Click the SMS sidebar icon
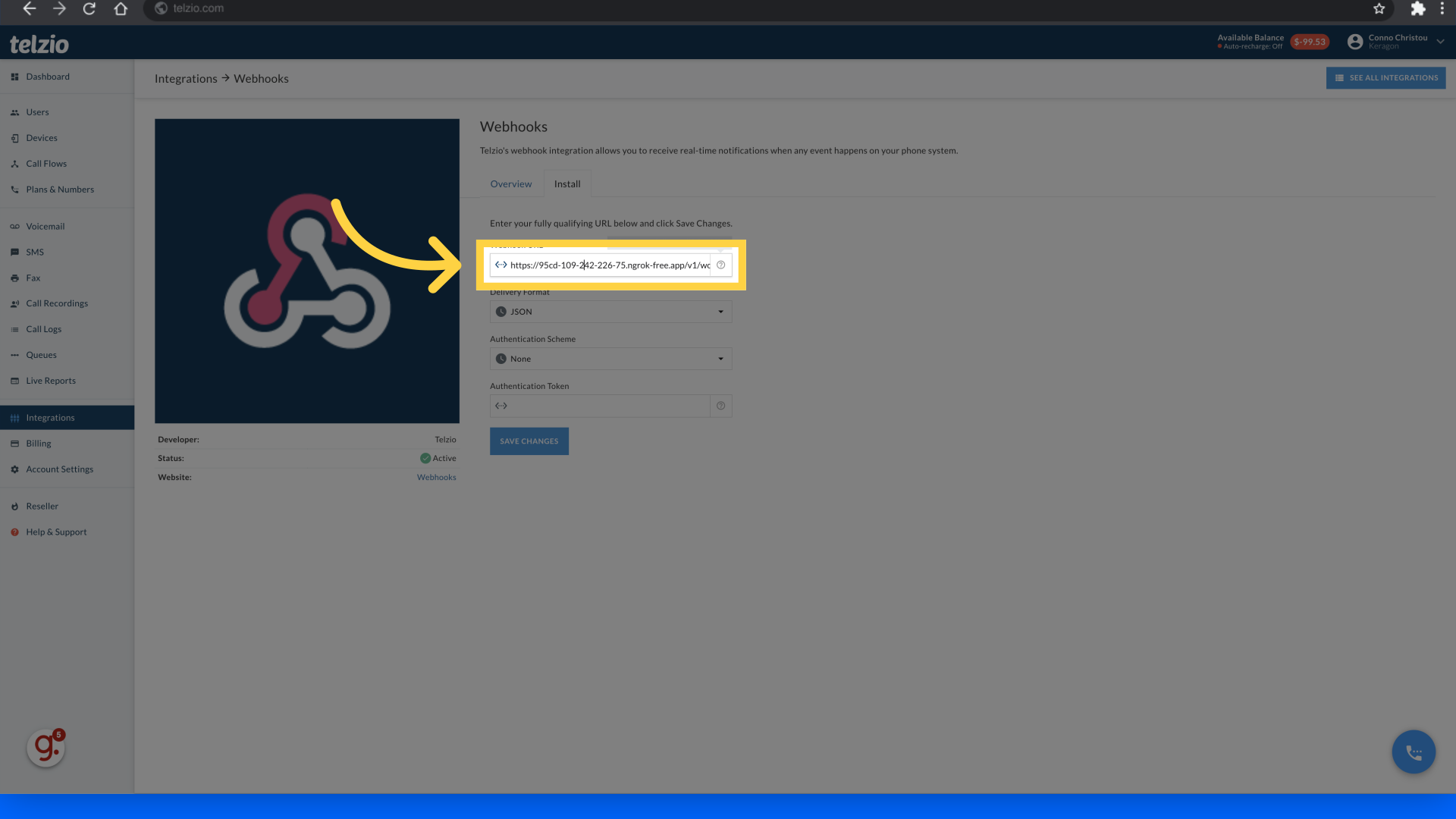The image size is (1456, 819). (14, 253)
